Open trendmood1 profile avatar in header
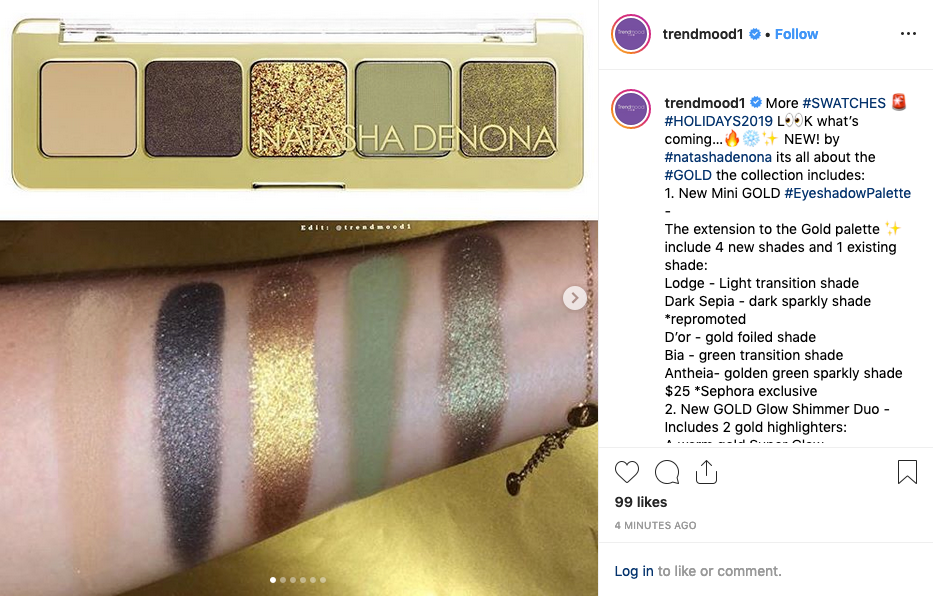Image resolution: width=933 pixels, height=596 pixels. [x=631, y=34]
